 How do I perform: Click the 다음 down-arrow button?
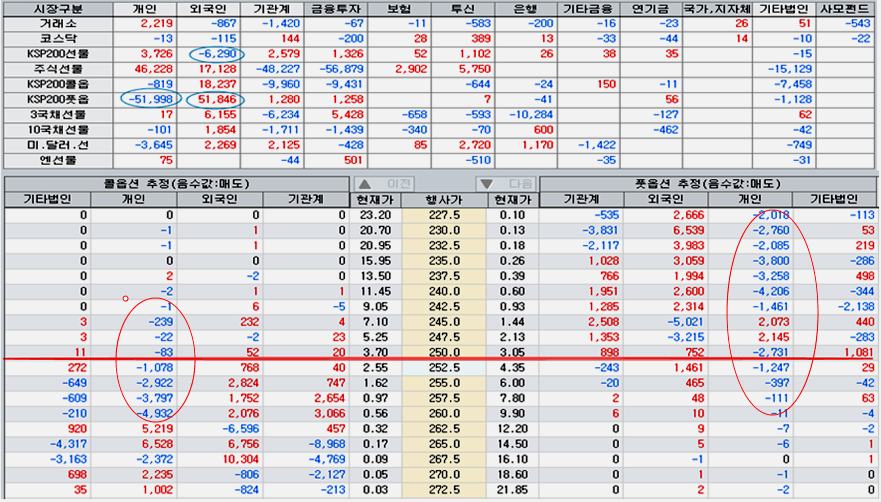(505, 184)
